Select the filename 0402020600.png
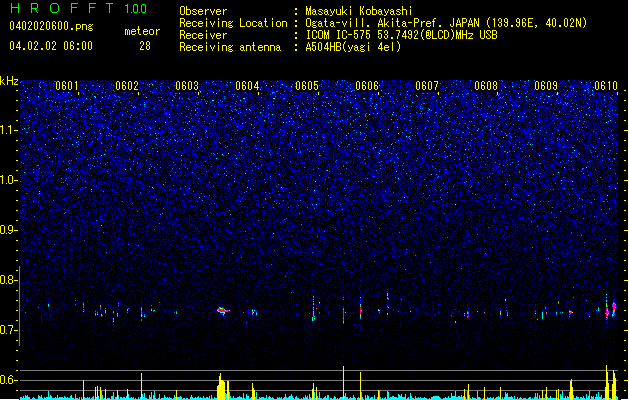The height and width of the screenshot is (400, 629). [x=51, y=26]
